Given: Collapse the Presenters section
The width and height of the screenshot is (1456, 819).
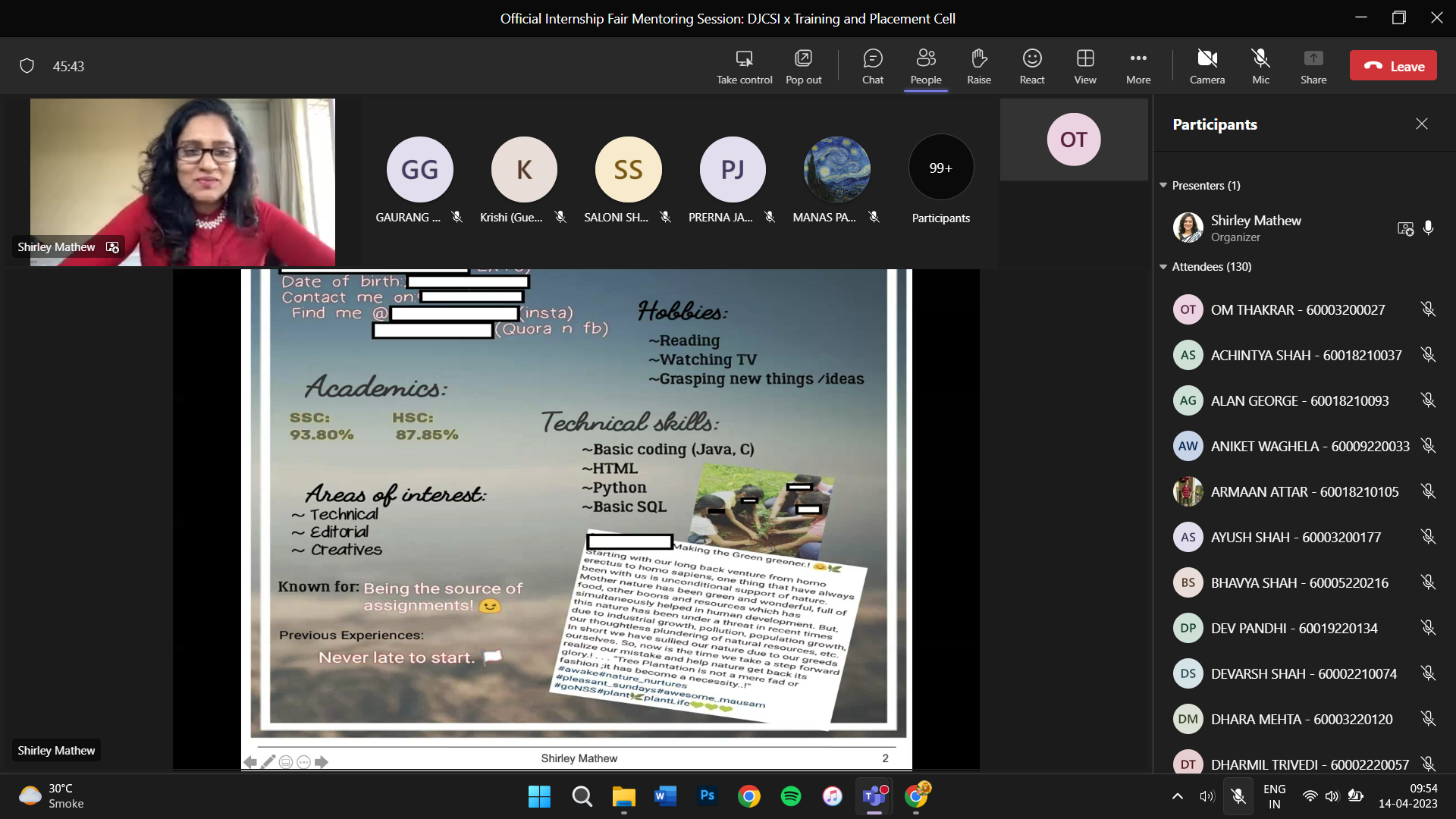Looking at the screenshot, I should 1163,185.
